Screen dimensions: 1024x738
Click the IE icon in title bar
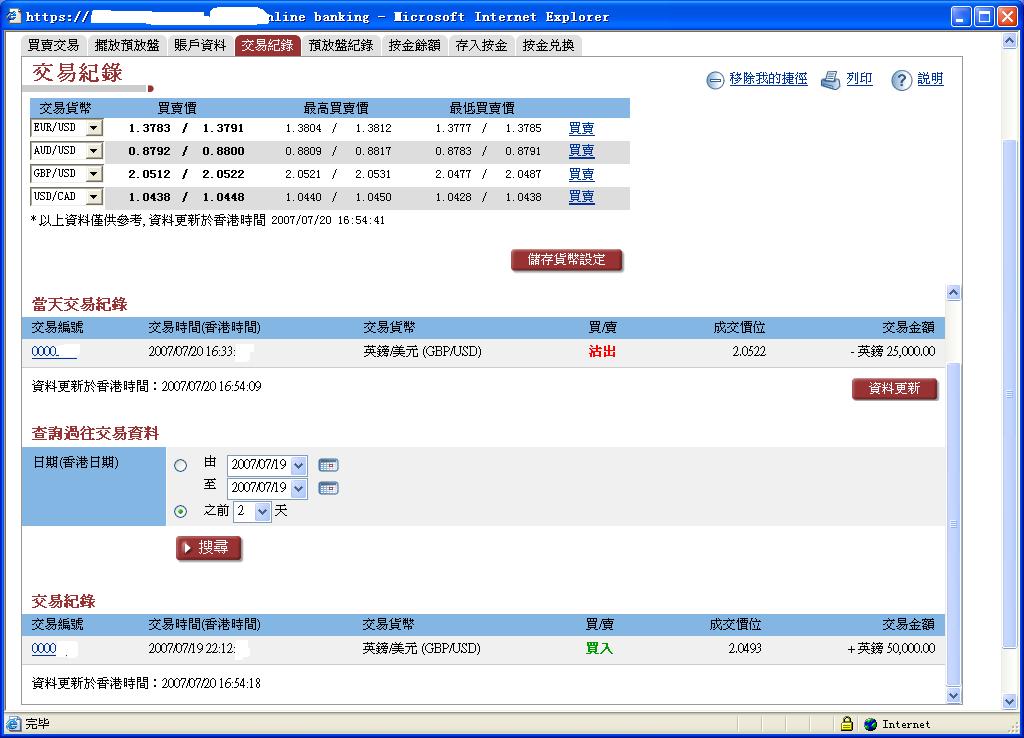(13, 16)
